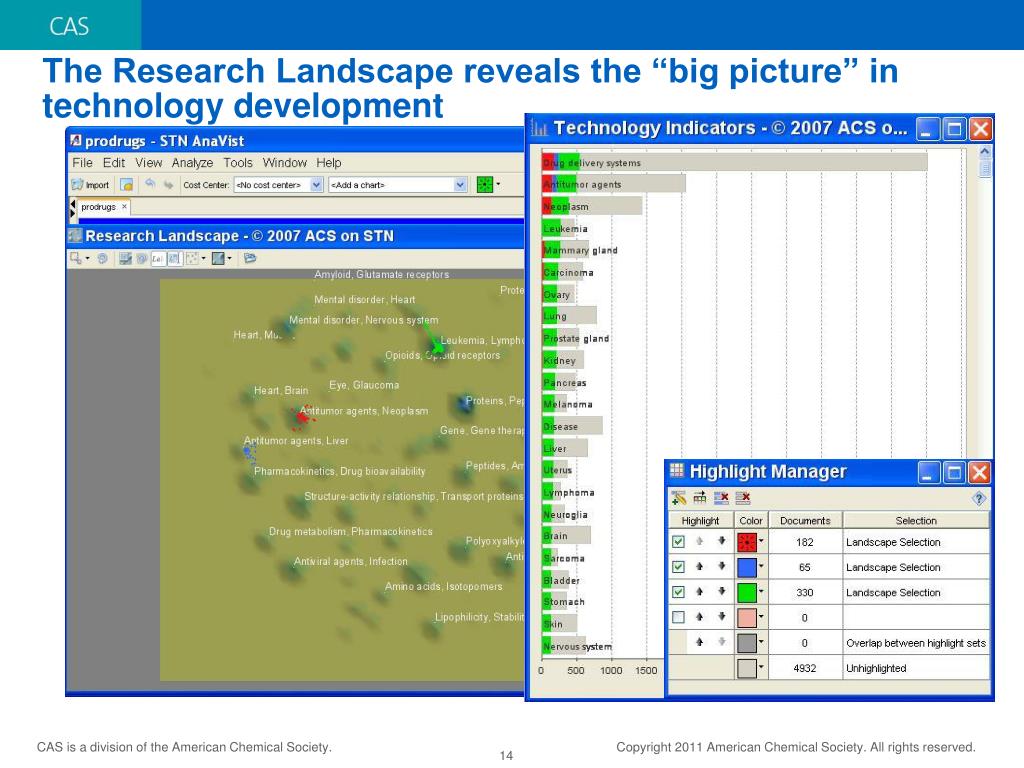Click the Selection column header
The image size is (1024, 768).
pyautogui.click(x=916, y=520)
